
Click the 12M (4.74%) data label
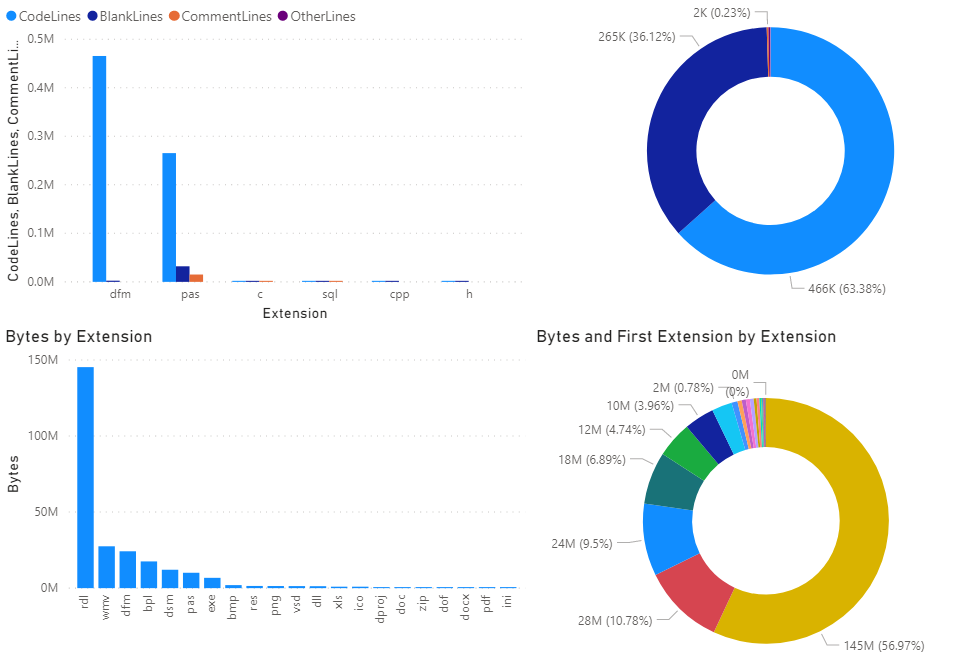[x=612, y=429]
